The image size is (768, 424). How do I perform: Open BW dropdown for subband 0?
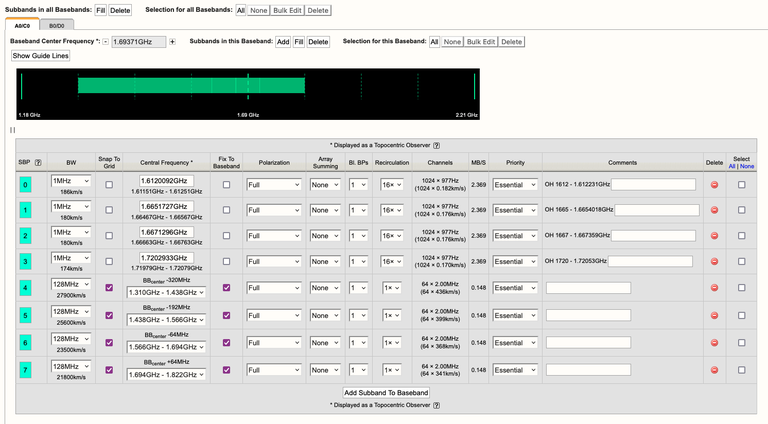71,181
